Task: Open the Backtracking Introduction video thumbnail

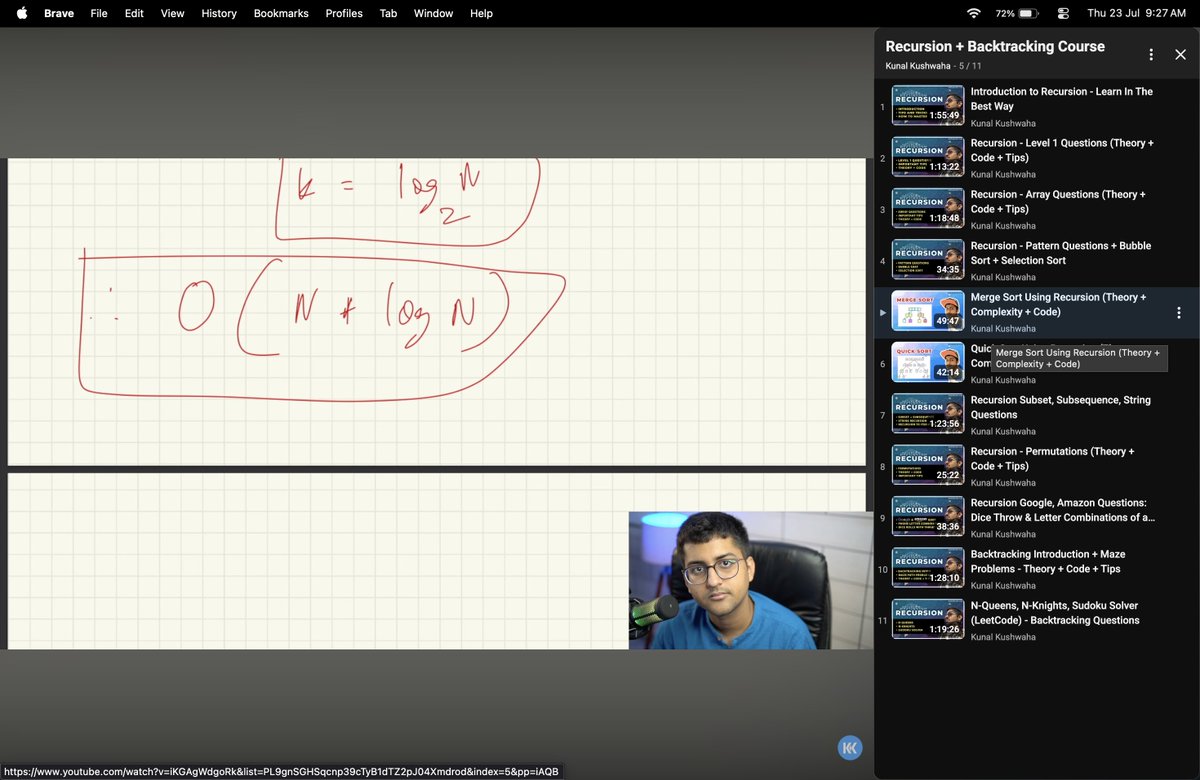Action: point(928,569)
